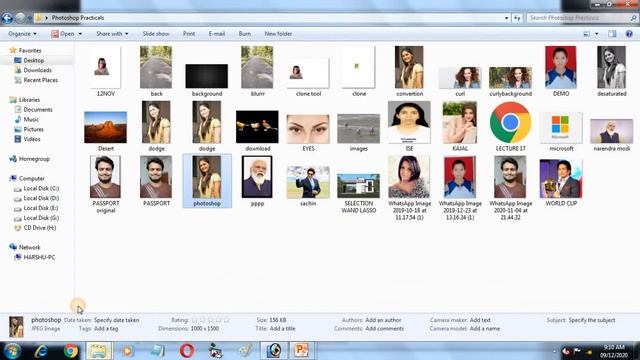640x360 pixels.
Task: Open Recent Places in Favorites
Action: tap(40, 80)
